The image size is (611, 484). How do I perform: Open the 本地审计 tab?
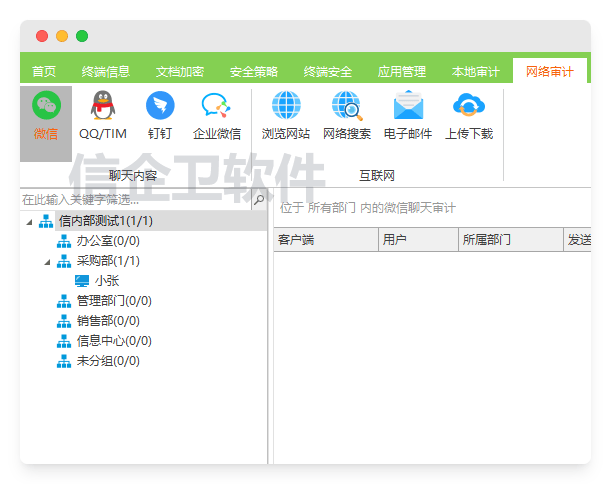475,72
